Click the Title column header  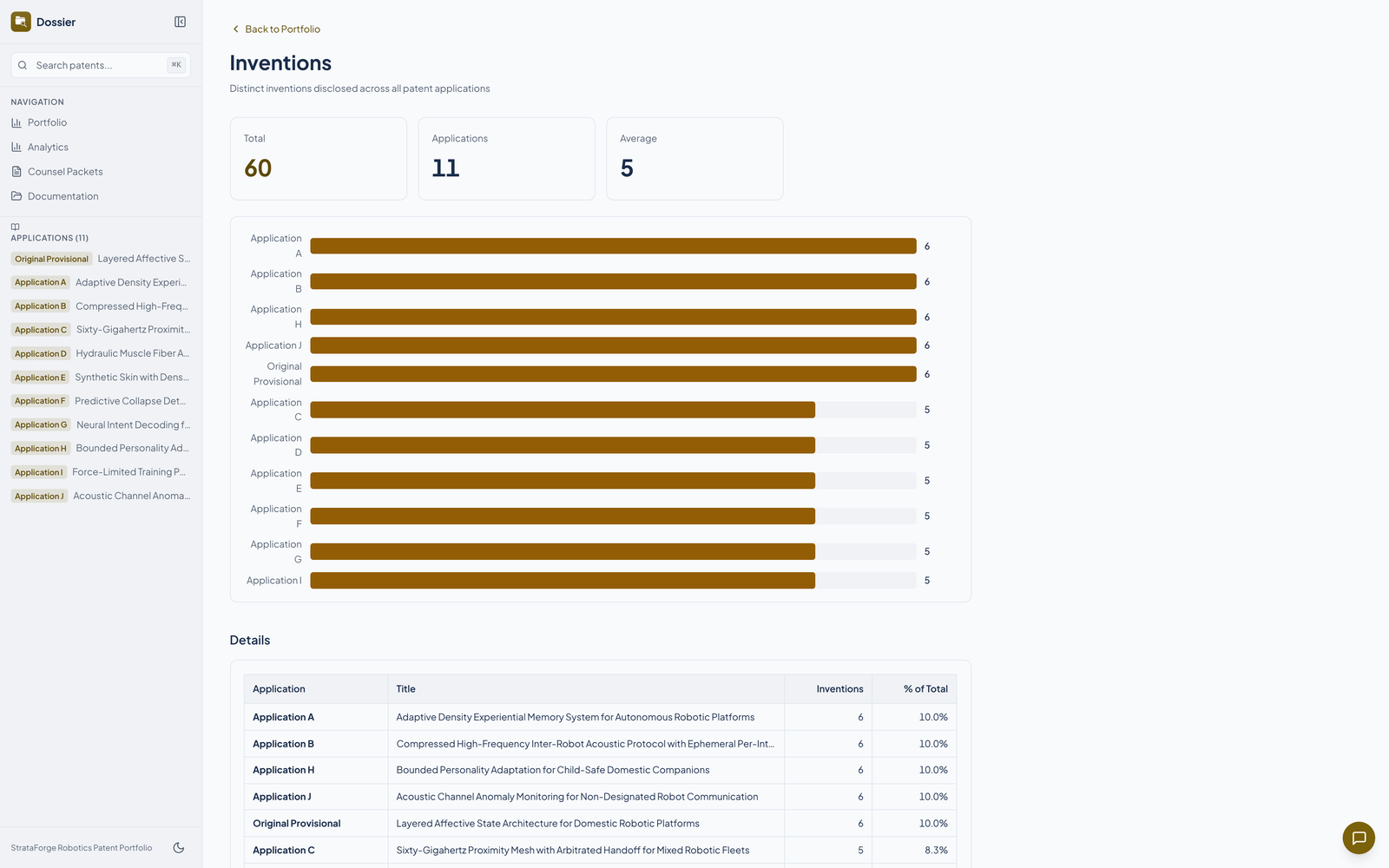(x=586, y=689)
